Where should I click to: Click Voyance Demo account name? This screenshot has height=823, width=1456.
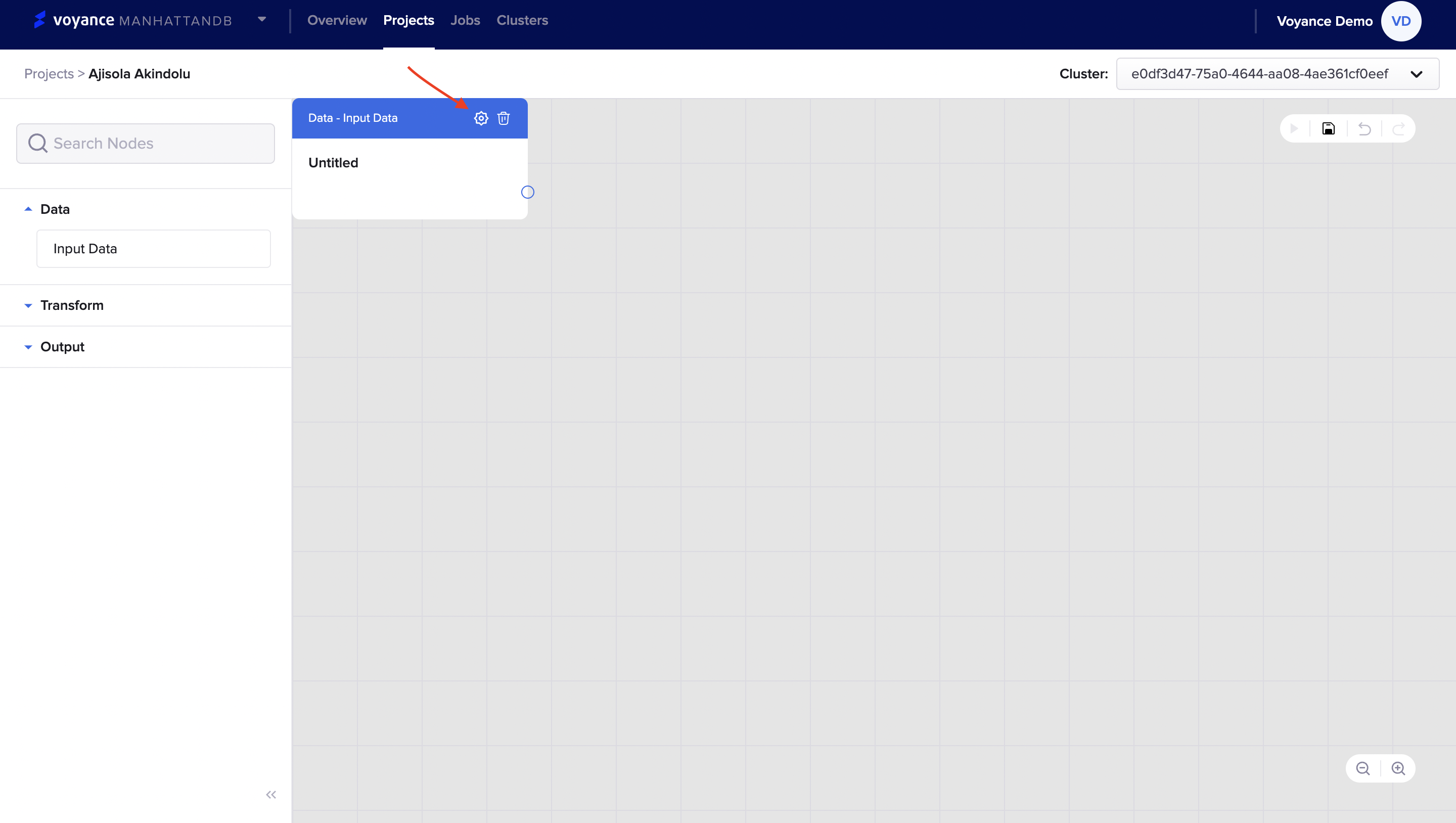coord(1325,21)
